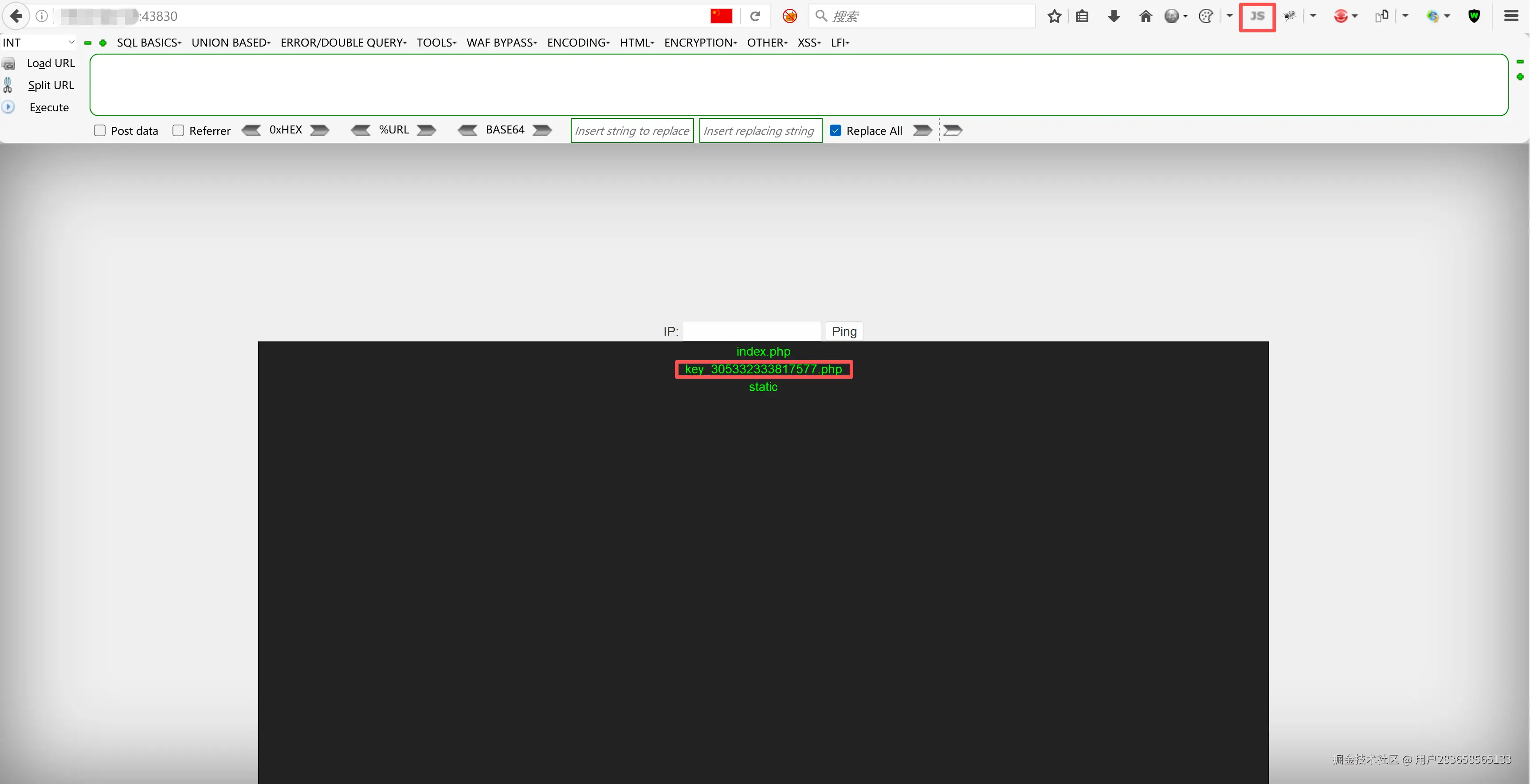1530x784 pixels.
Task: Click the Firebug fly icon in toolbar
Action: [x=1290, y=16]
